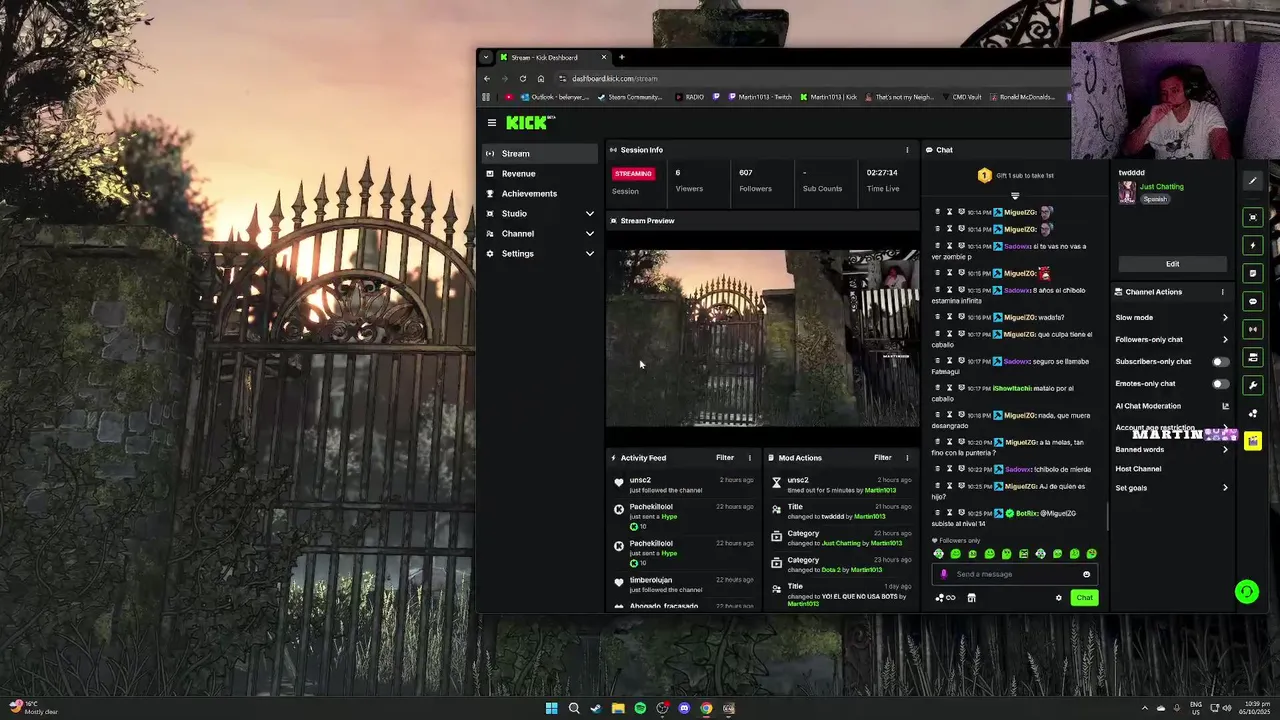Viewport: 1280px width, 720px height.
Task: Click Host Channel action
Action: coord(1138,469)
